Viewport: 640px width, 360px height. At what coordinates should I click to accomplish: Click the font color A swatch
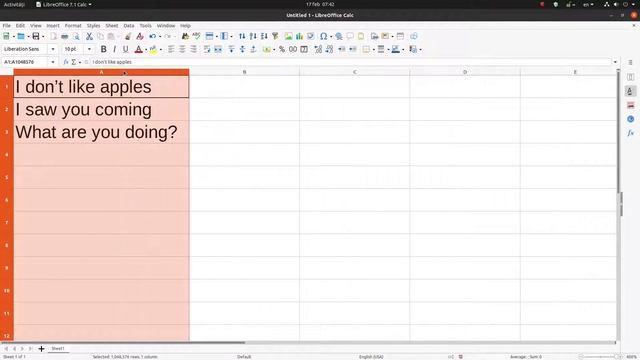pos(138,49)
